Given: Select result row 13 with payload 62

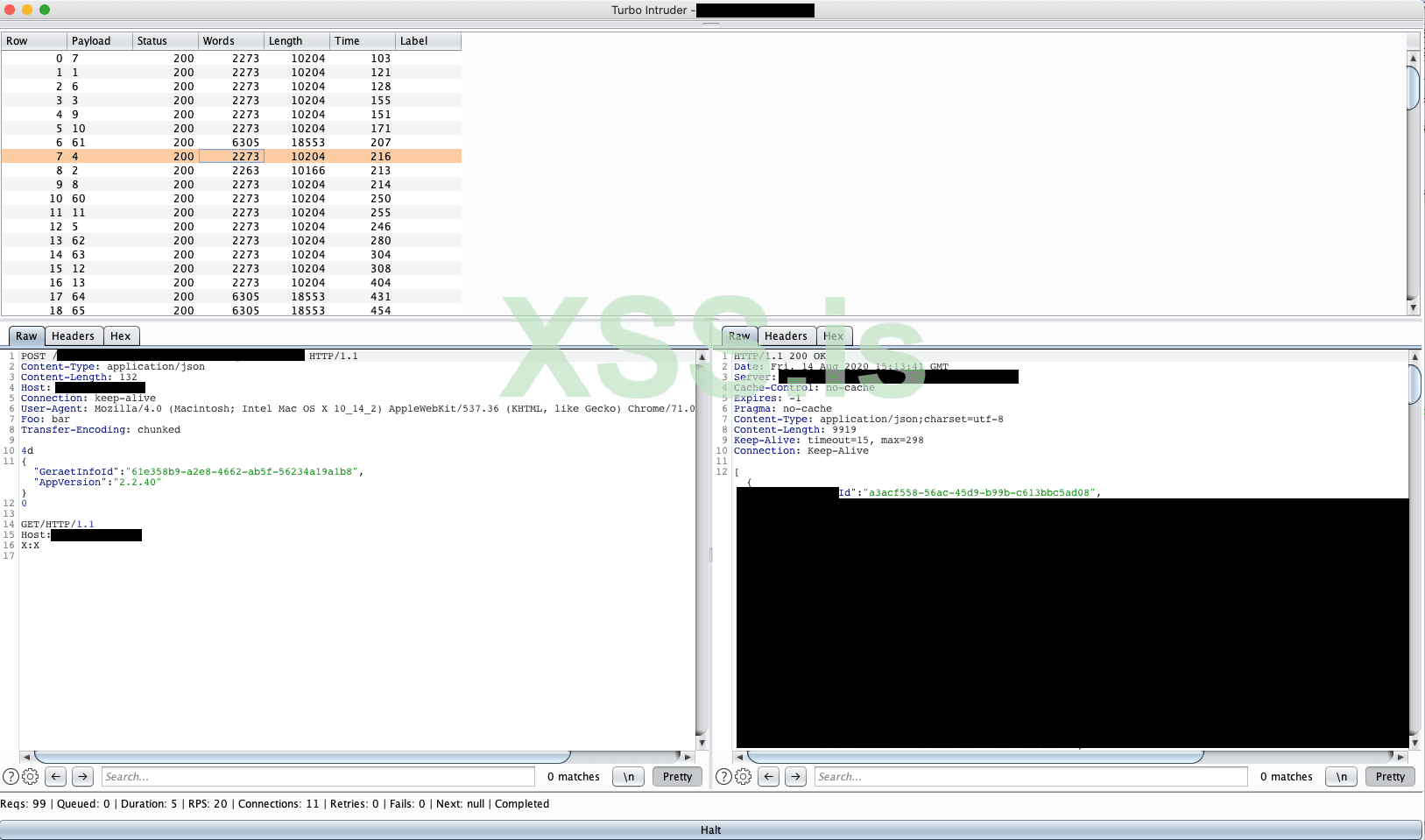Looking at the screenshot, I should (231, 241).
